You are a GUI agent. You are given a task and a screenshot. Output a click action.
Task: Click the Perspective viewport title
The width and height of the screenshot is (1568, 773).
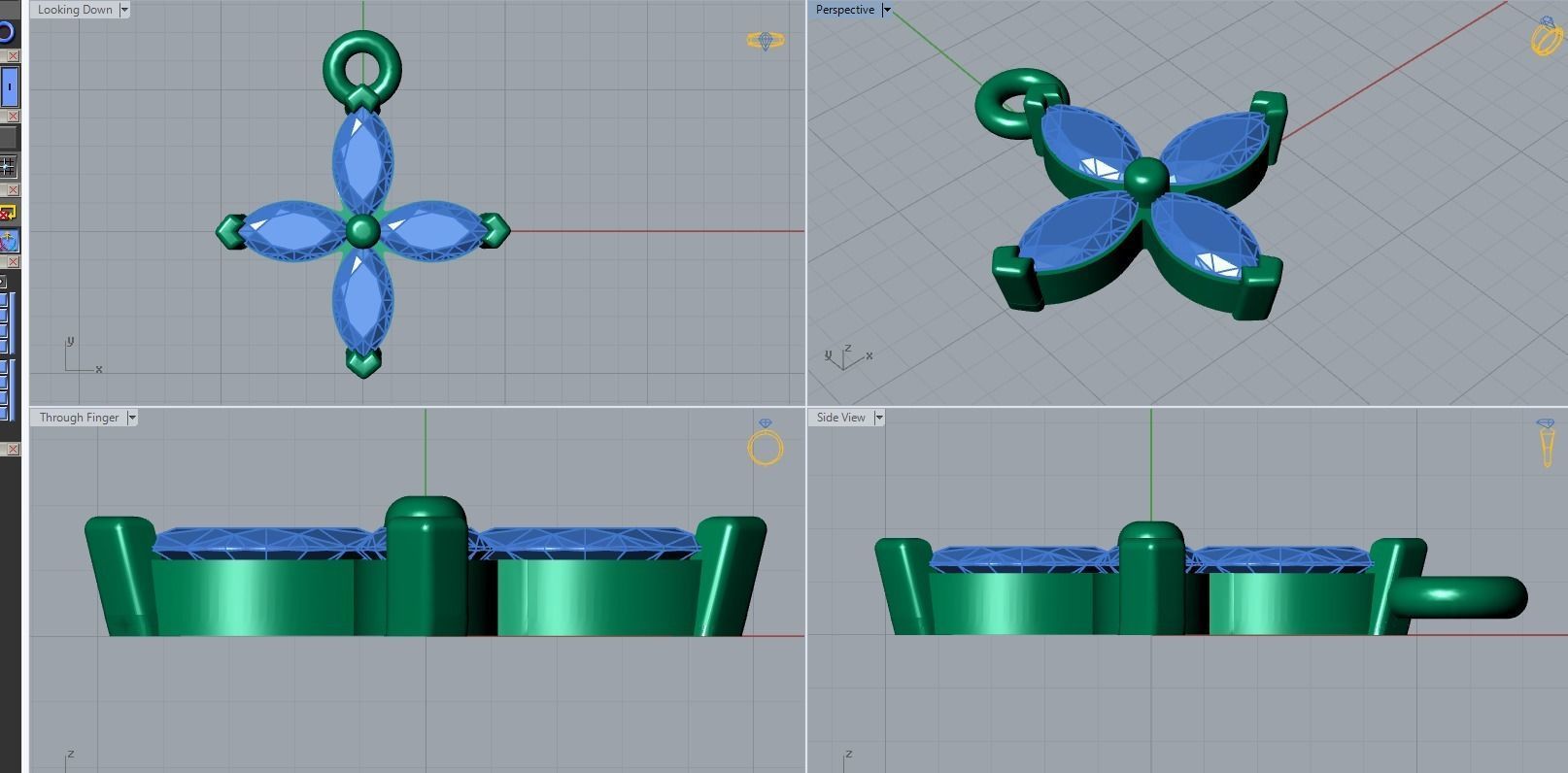pos(844,10)
